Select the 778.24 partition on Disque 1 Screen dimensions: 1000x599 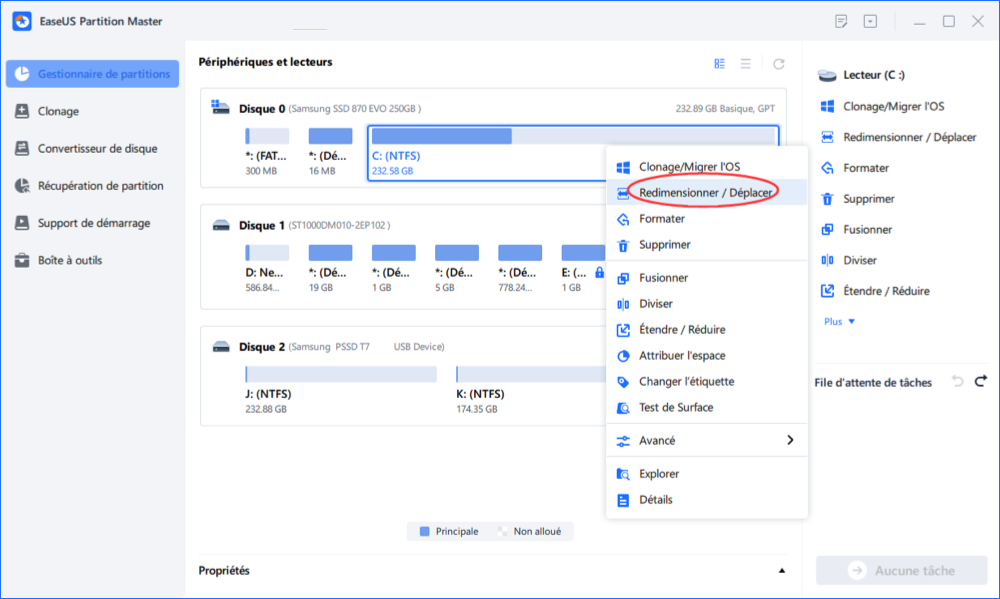[520, 269]
